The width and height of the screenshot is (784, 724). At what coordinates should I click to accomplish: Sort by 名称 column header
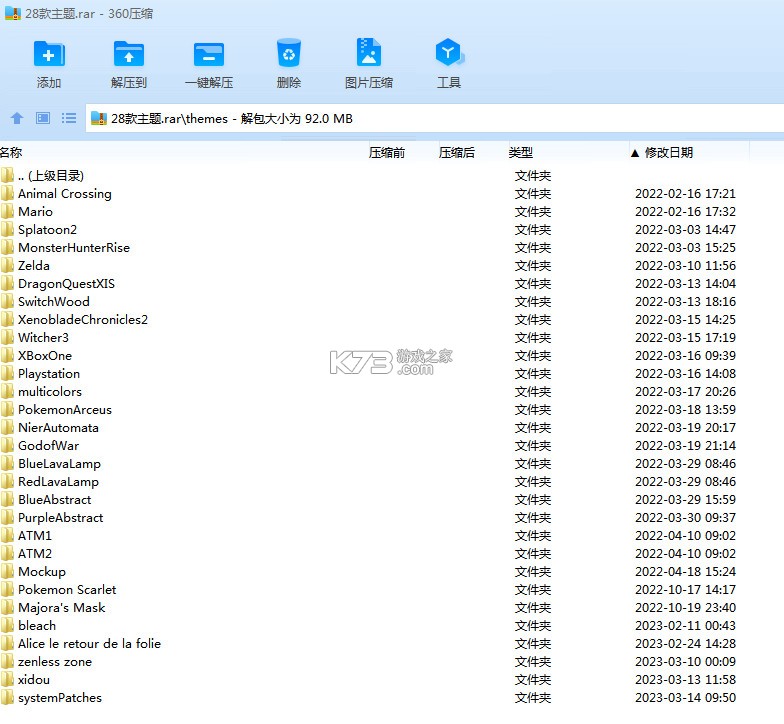11,152
